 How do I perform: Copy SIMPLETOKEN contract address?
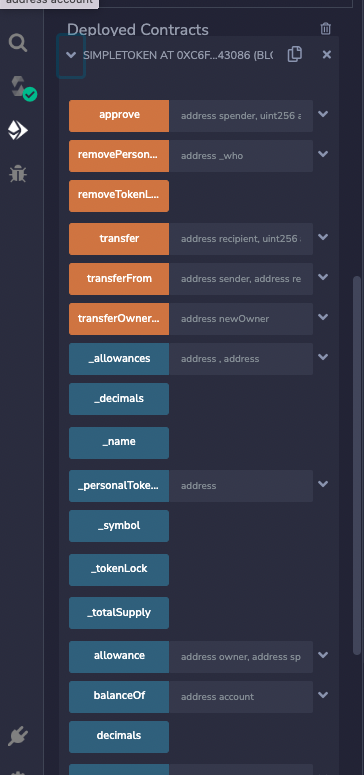pyautogui.click(x=295, y=54)
